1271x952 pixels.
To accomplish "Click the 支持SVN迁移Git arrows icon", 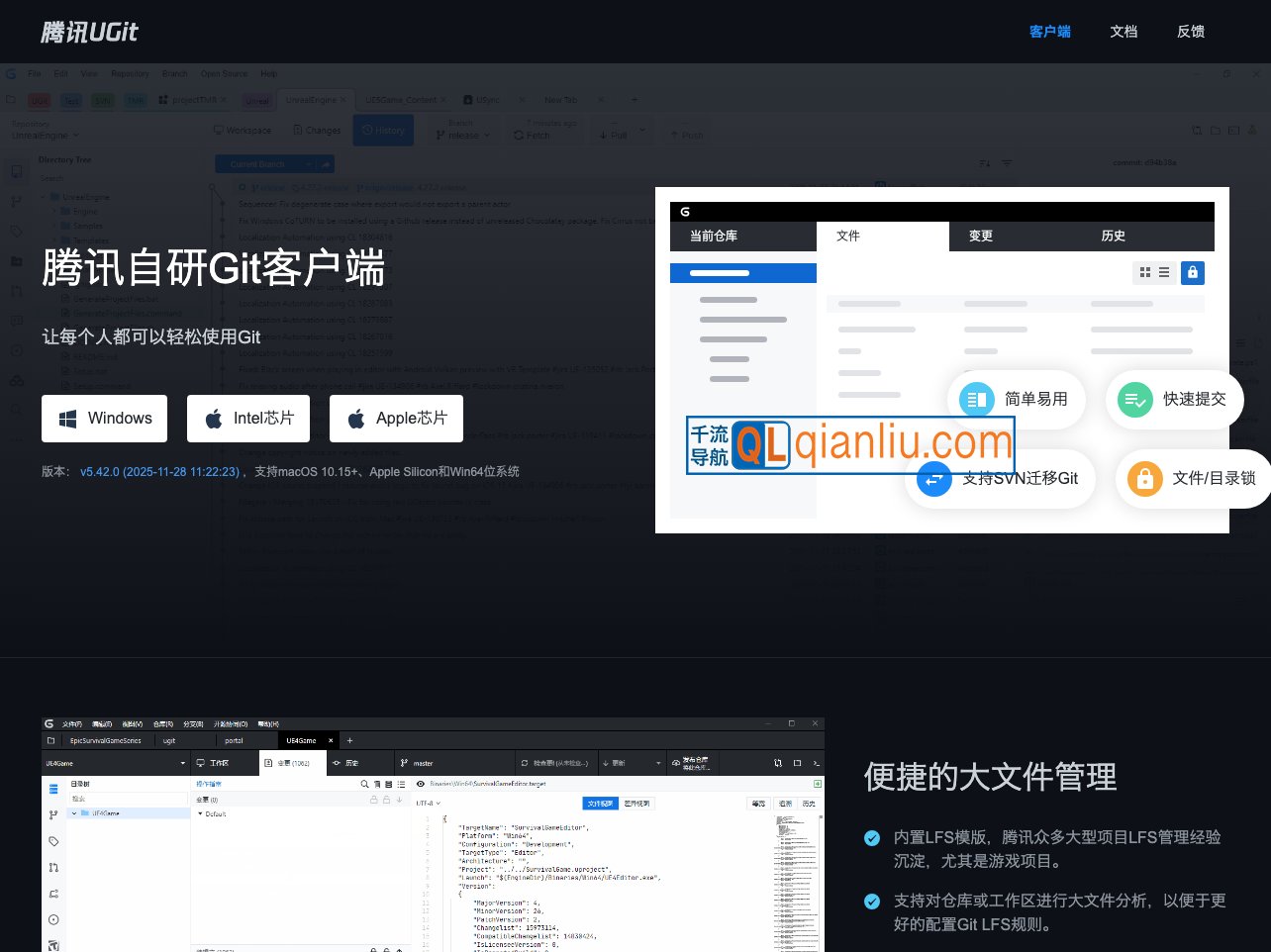I will 933,479.
